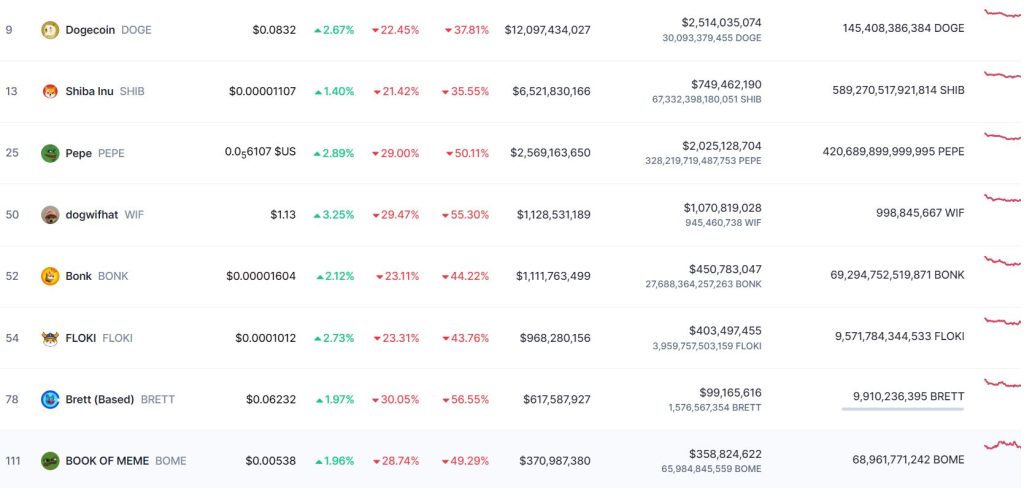This screenshot has height=488, width=1024.
Task: Click the Bonk coin logo icon
Action: pos(50,276)
